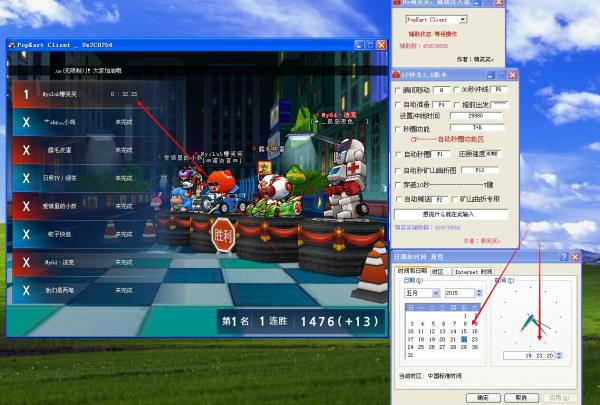Click the time spinner arrows beside 19:23:20
This screenshot has width=600, height=405.
coord(559,356)
